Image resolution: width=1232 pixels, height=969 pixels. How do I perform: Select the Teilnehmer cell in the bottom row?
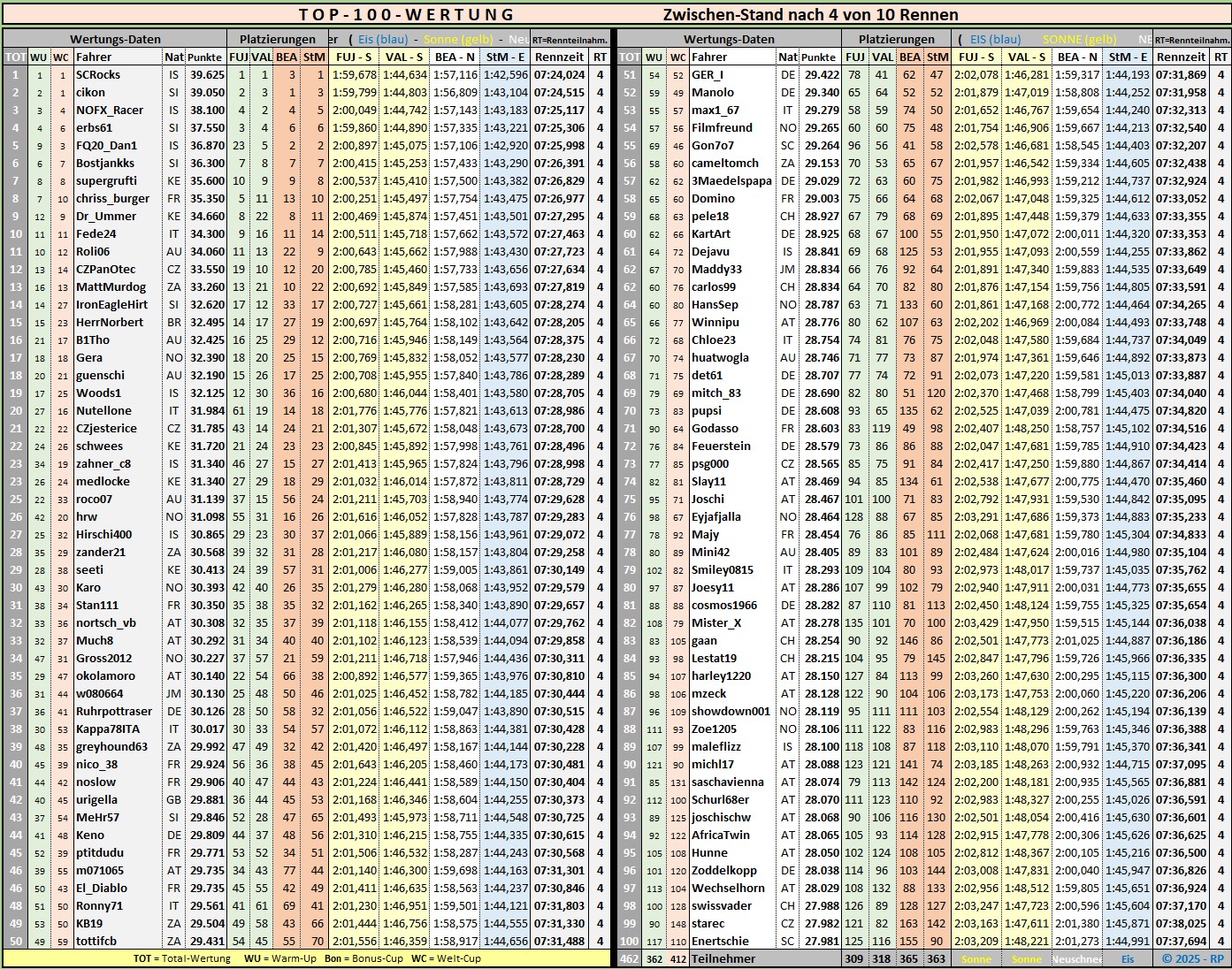723,959
